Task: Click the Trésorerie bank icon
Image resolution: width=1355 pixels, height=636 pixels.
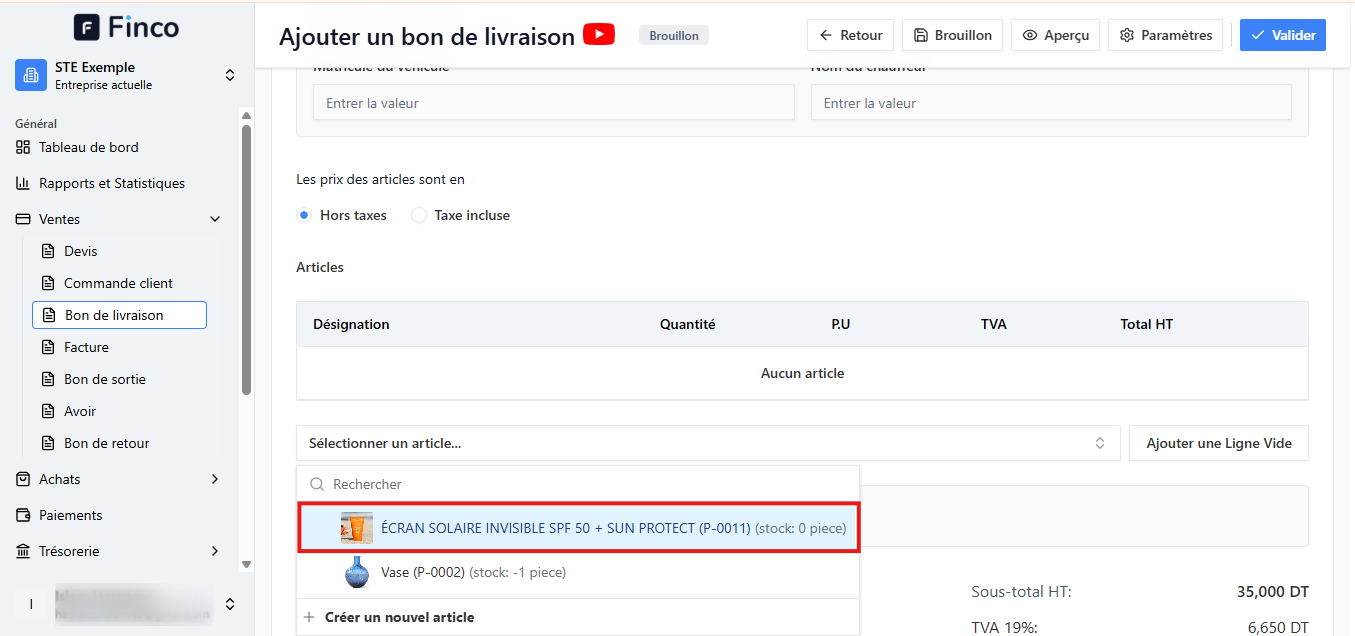Action: (23, 551)
